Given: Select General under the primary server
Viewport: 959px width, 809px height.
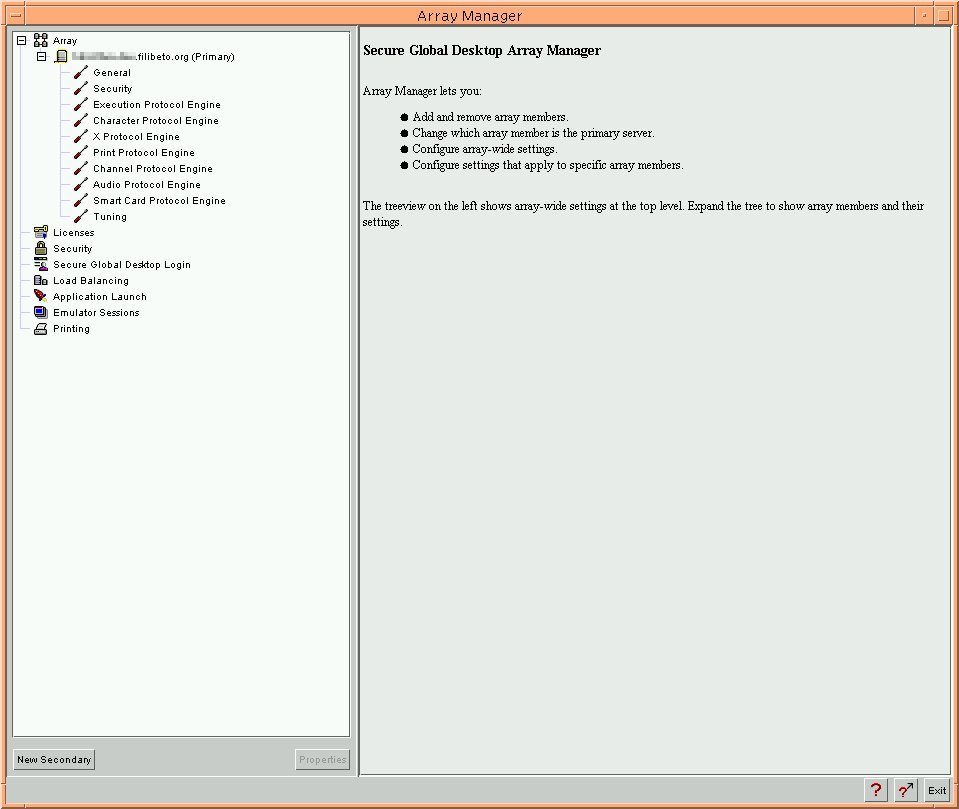Looking at the screenshot, I should (x=111, y=73).
